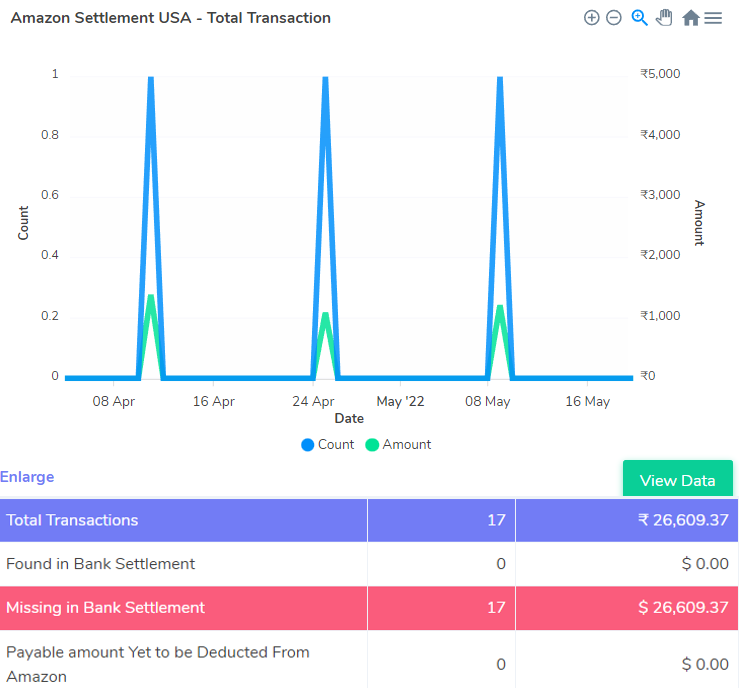Click the May '22 x-axis label
The height and width of the screenshot is (688, 739).
click(400, 401)
